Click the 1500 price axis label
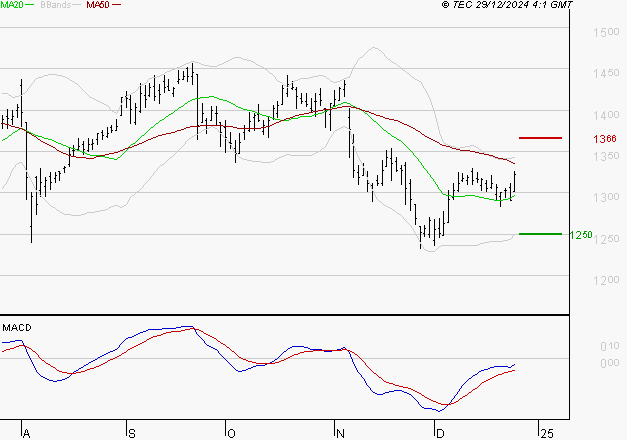The height and width of the screenshot is (440, 627). (x=606, y=32)
